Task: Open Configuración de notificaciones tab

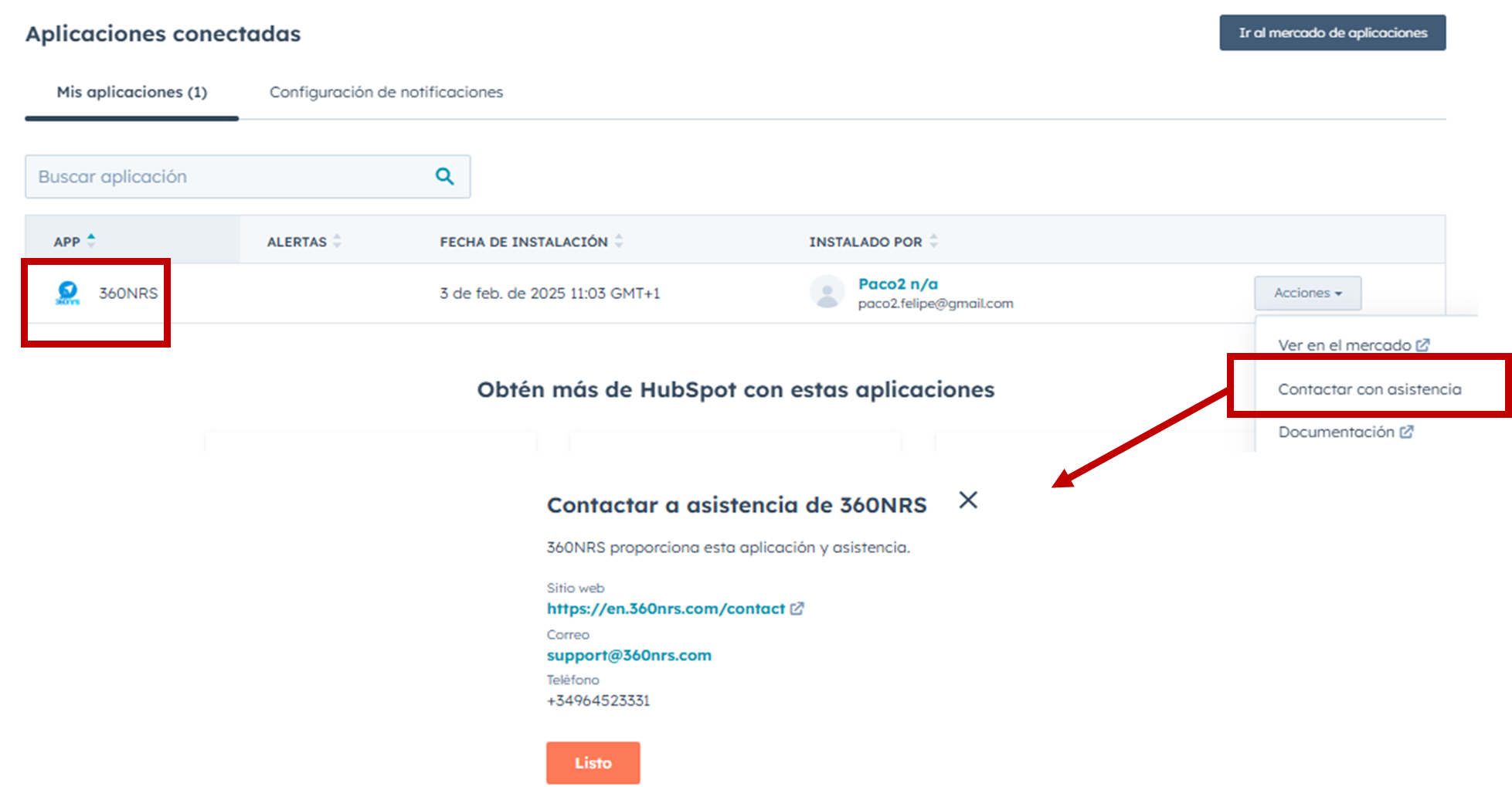Action: point(386,93)
